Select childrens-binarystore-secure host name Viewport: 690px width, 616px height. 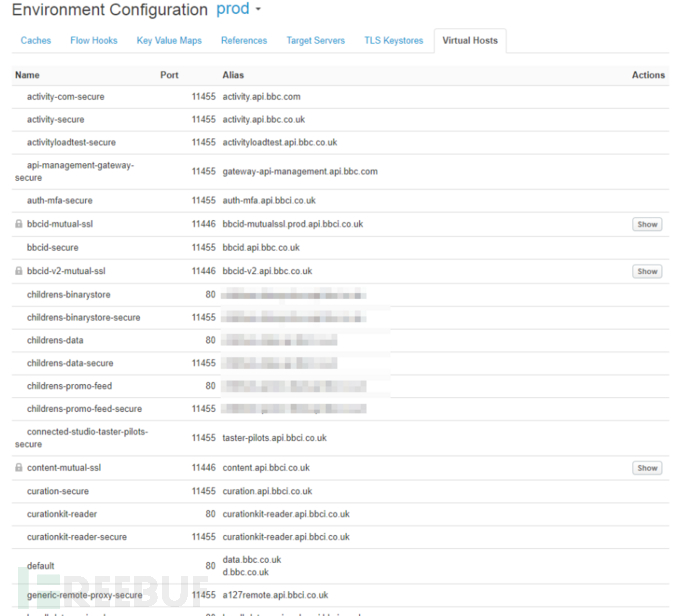point(84,318)
